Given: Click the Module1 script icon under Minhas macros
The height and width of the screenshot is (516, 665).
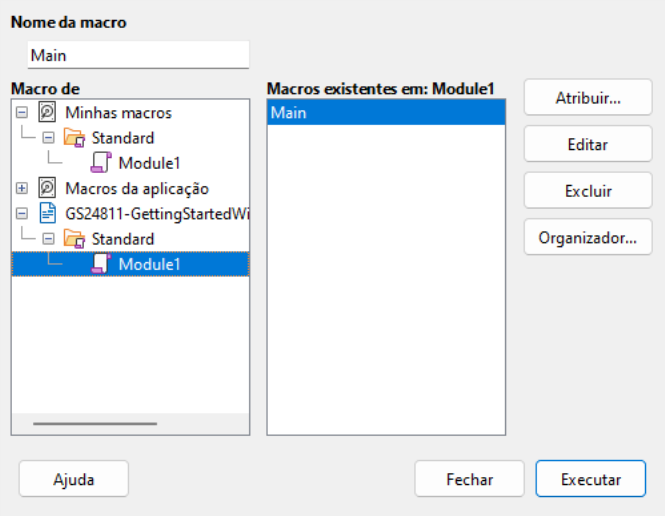Looking at the screenshot, I should tap(101, 163).
